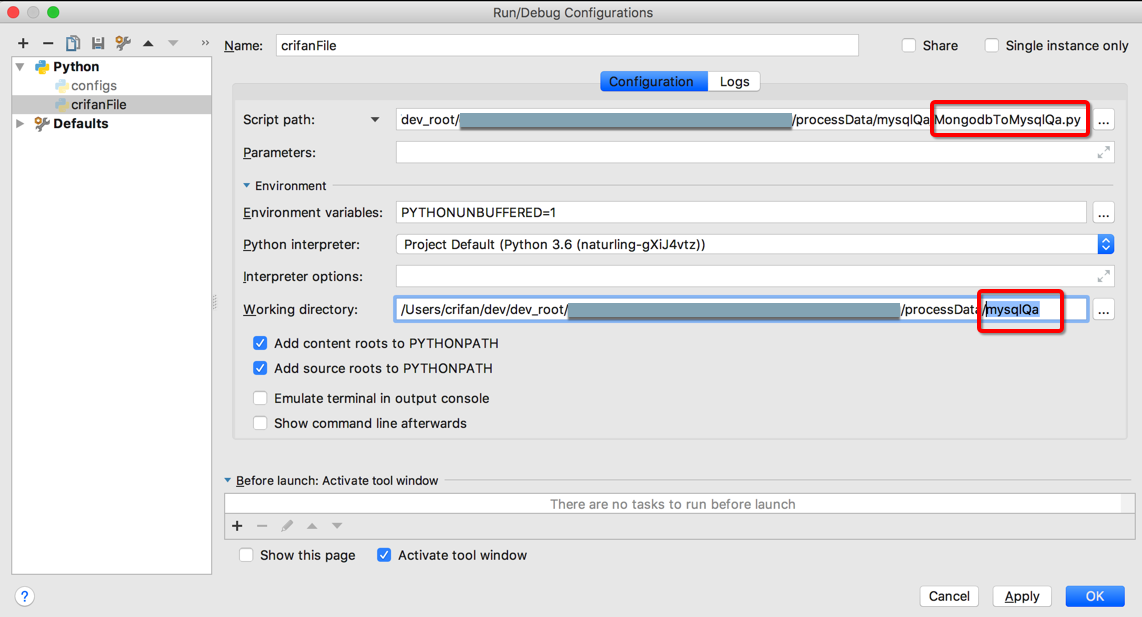Viewport: 1142px width, 617px height.
Task: Collapse Before launch section
Action: click(x=228, y=481)
